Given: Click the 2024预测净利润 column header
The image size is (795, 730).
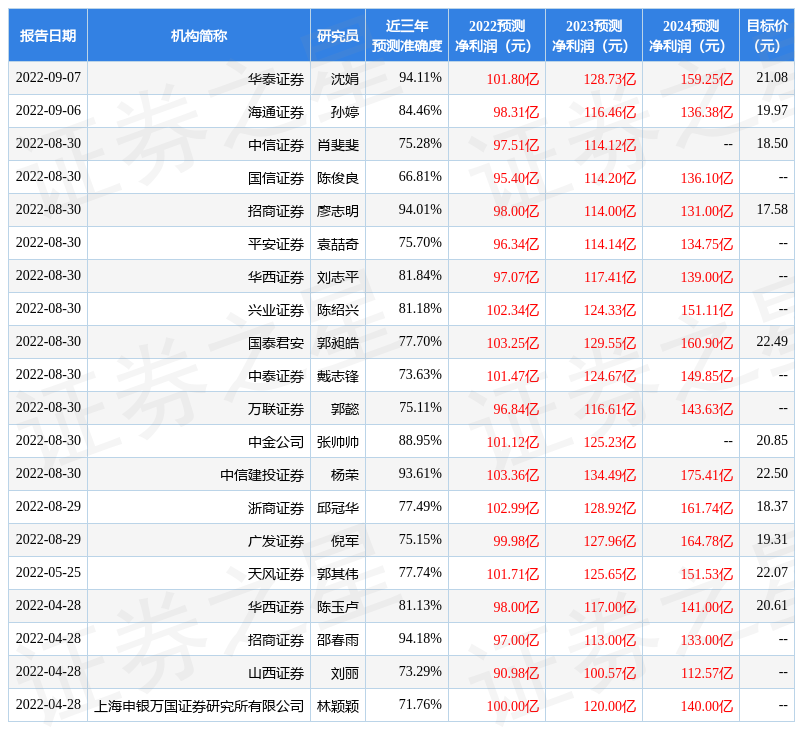Looking at the screenshot, I should pos(691,35).
